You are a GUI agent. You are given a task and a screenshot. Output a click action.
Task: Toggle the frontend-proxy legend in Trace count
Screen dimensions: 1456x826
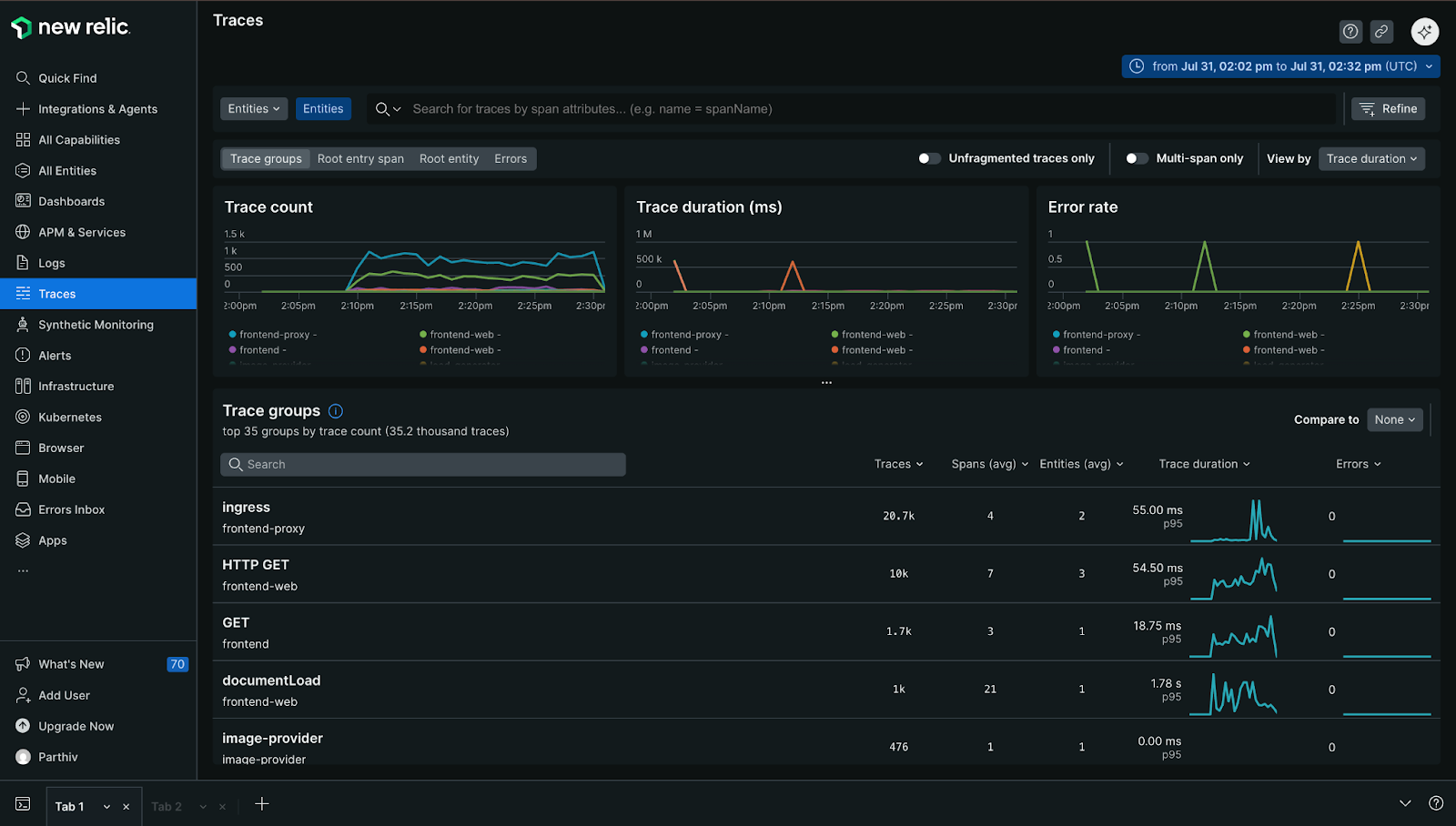point(274,335)
